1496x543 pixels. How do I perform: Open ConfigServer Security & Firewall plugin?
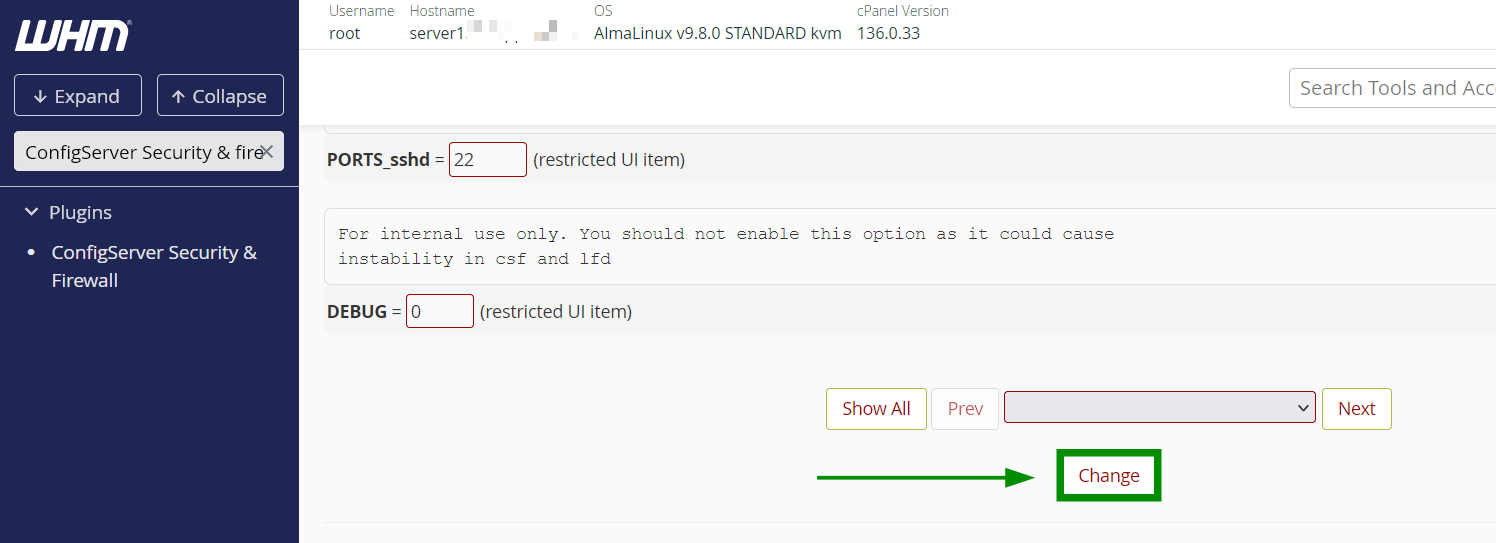tap(155, 266)
